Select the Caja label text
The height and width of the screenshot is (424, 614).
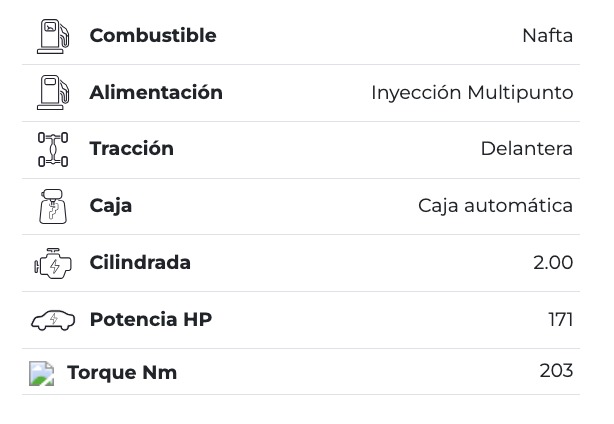pos(110,206)
